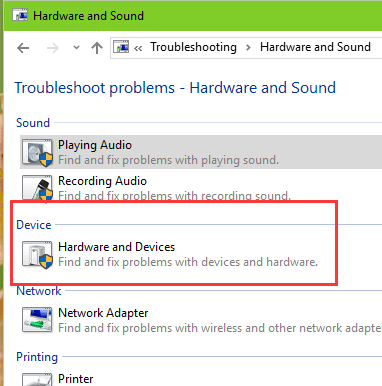
Task: Expand the double-chevron breadcrumb overflow
Action: 138,48
